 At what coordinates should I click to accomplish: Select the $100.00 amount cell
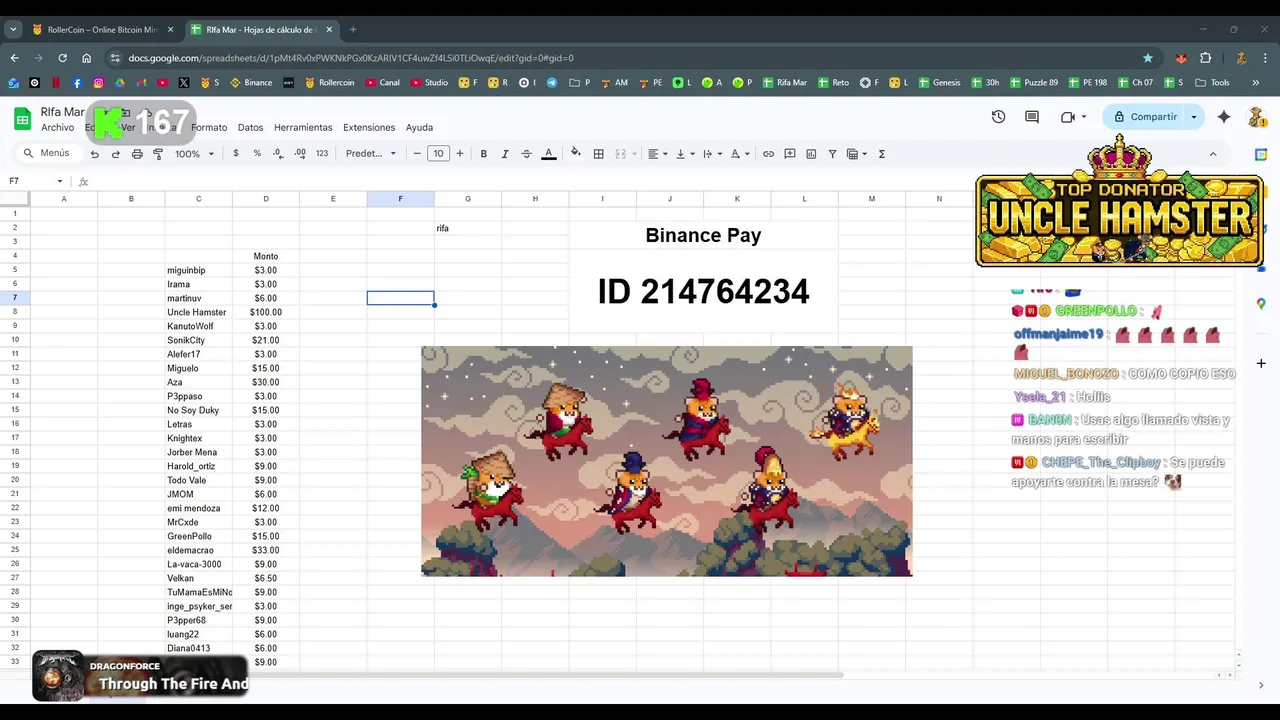[266, 312]
